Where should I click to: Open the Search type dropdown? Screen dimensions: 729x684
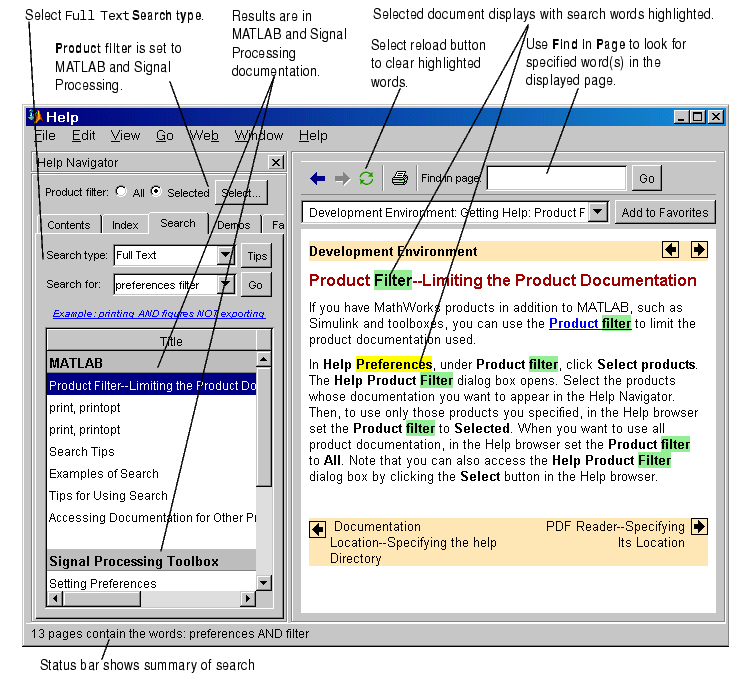[x=225, y=255]
